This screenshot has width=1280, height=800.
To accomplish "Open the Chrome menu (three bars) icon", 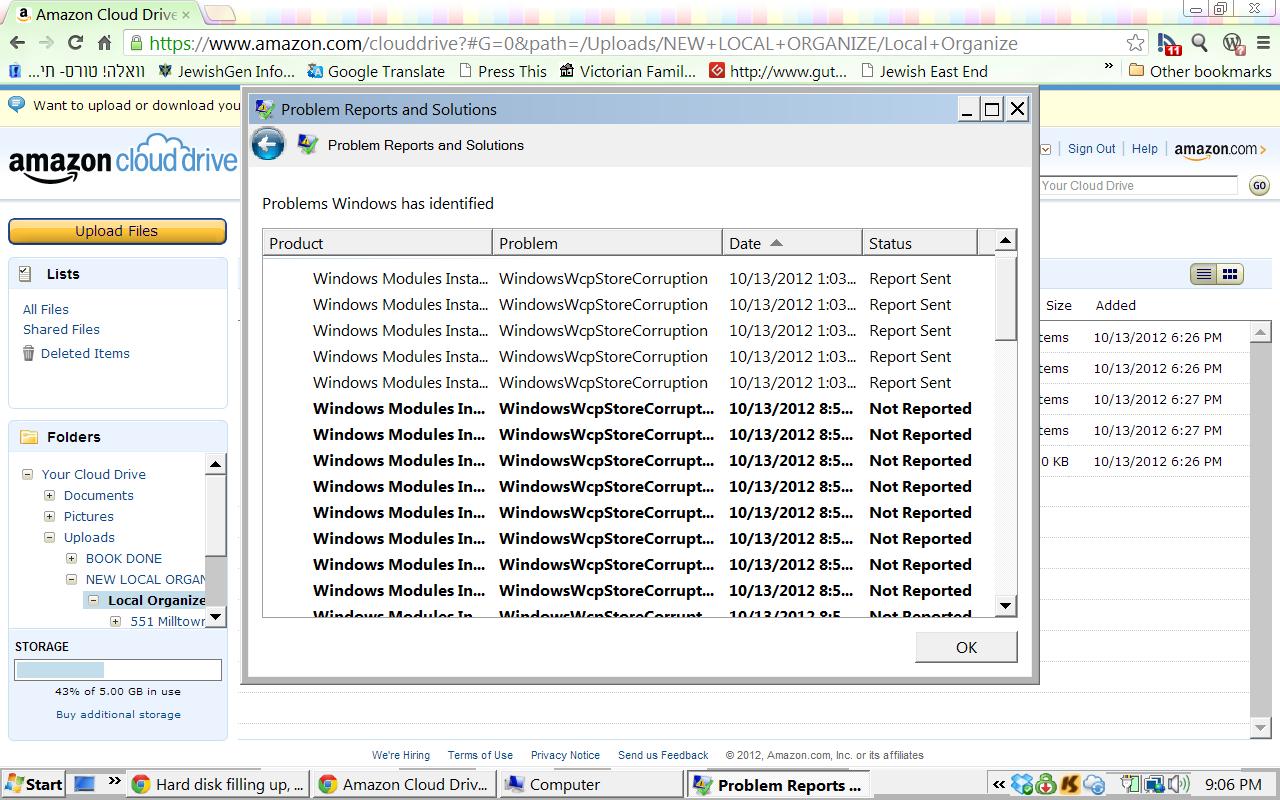I will point(1262,42).
